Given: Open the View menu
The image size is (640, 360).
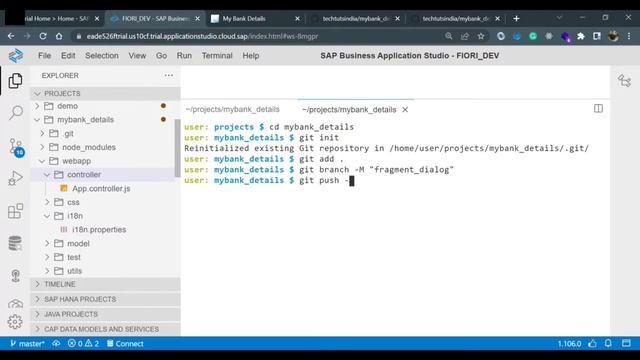Looking at the screenshot, I should click(137, 56).
